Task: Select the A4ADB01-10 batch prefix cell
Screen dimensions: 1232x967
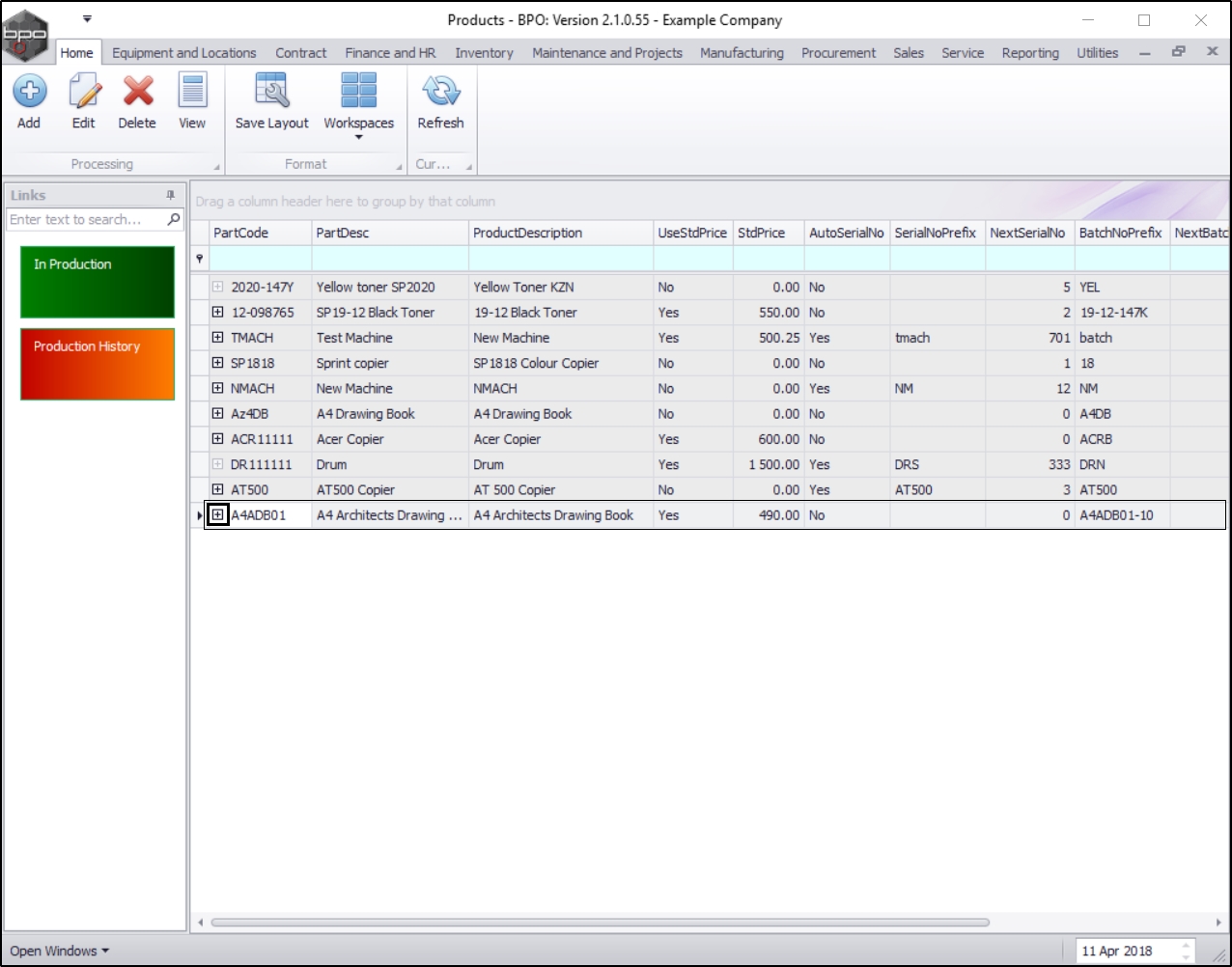Action: 1122,515
